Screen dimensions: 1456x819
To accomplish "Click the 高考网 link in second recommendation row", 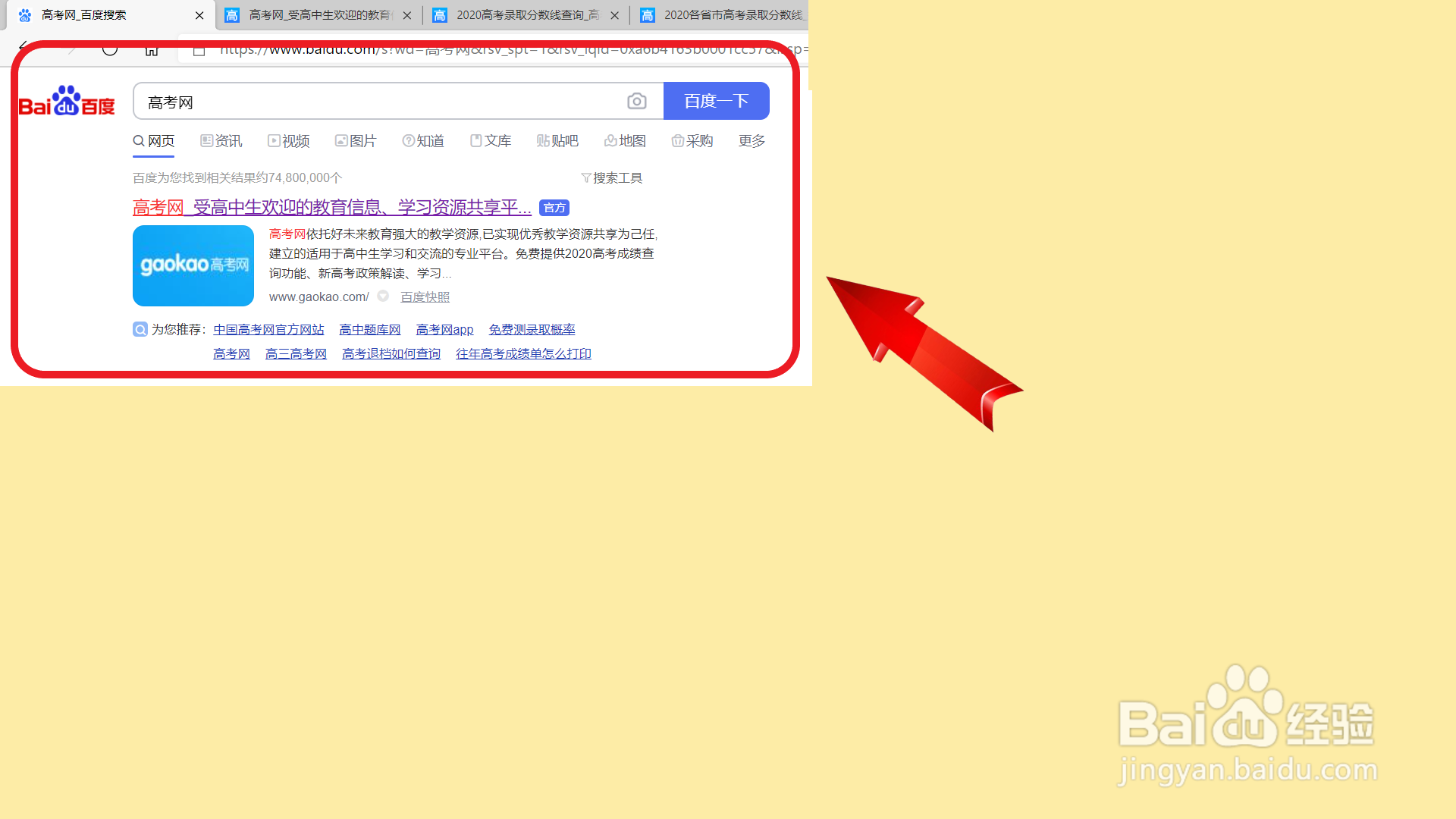I will pyautogui.click(x=231, y=353).
